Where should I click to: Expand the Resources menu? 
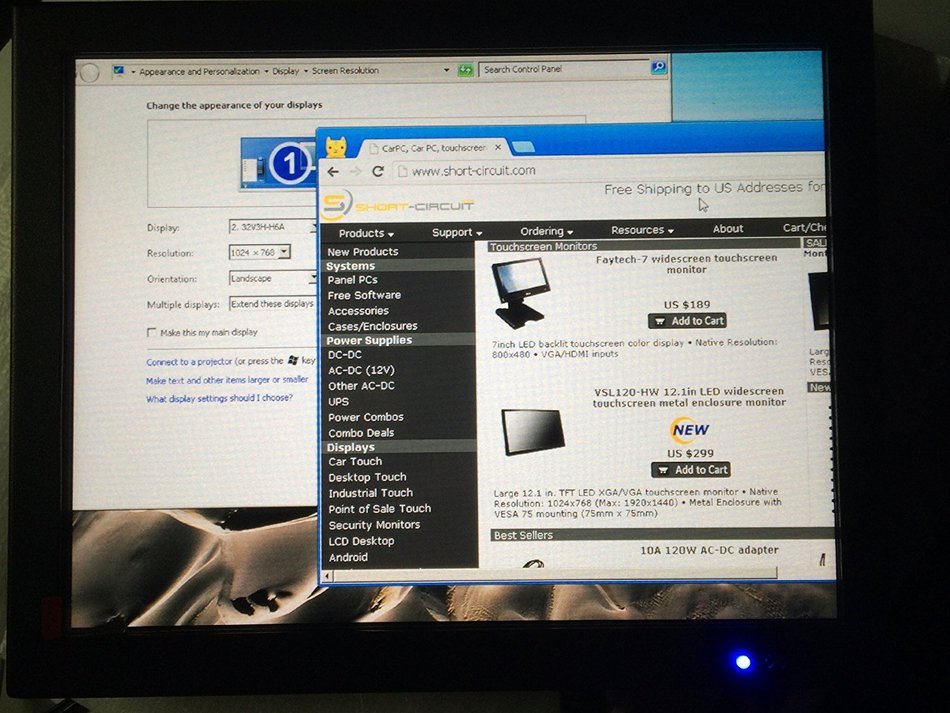[642, 230]
